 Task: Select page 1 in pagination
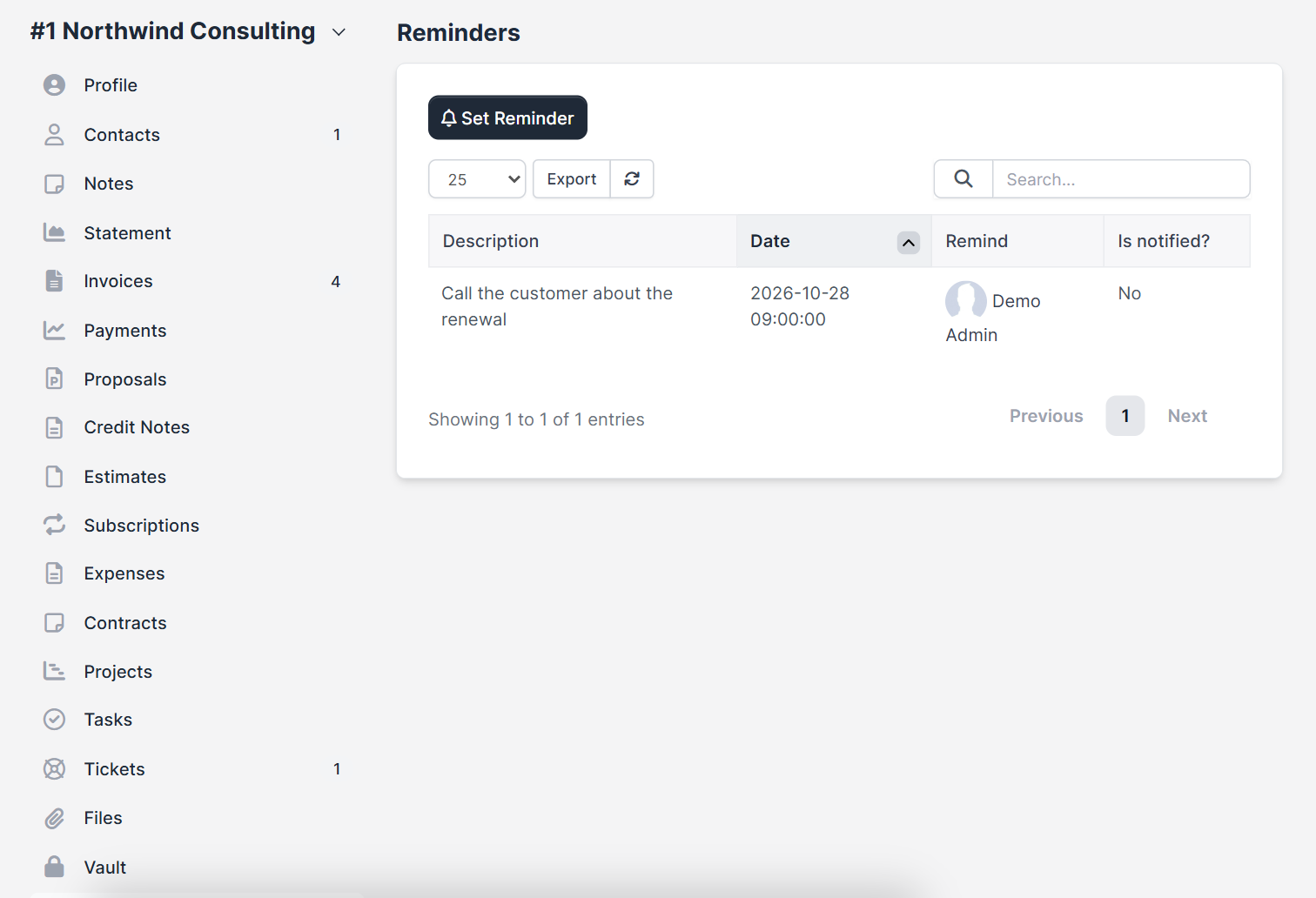[x=1125, y=416]
